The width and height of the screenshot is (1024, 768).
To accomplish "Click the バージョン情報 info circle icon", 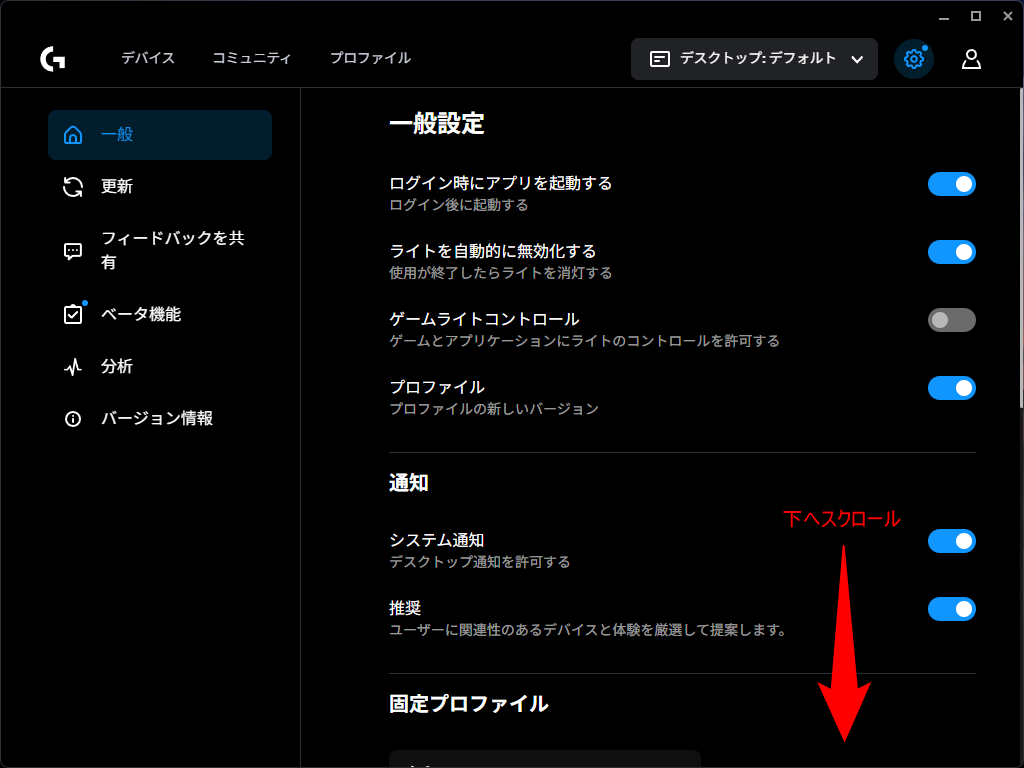I will (73, 419).
